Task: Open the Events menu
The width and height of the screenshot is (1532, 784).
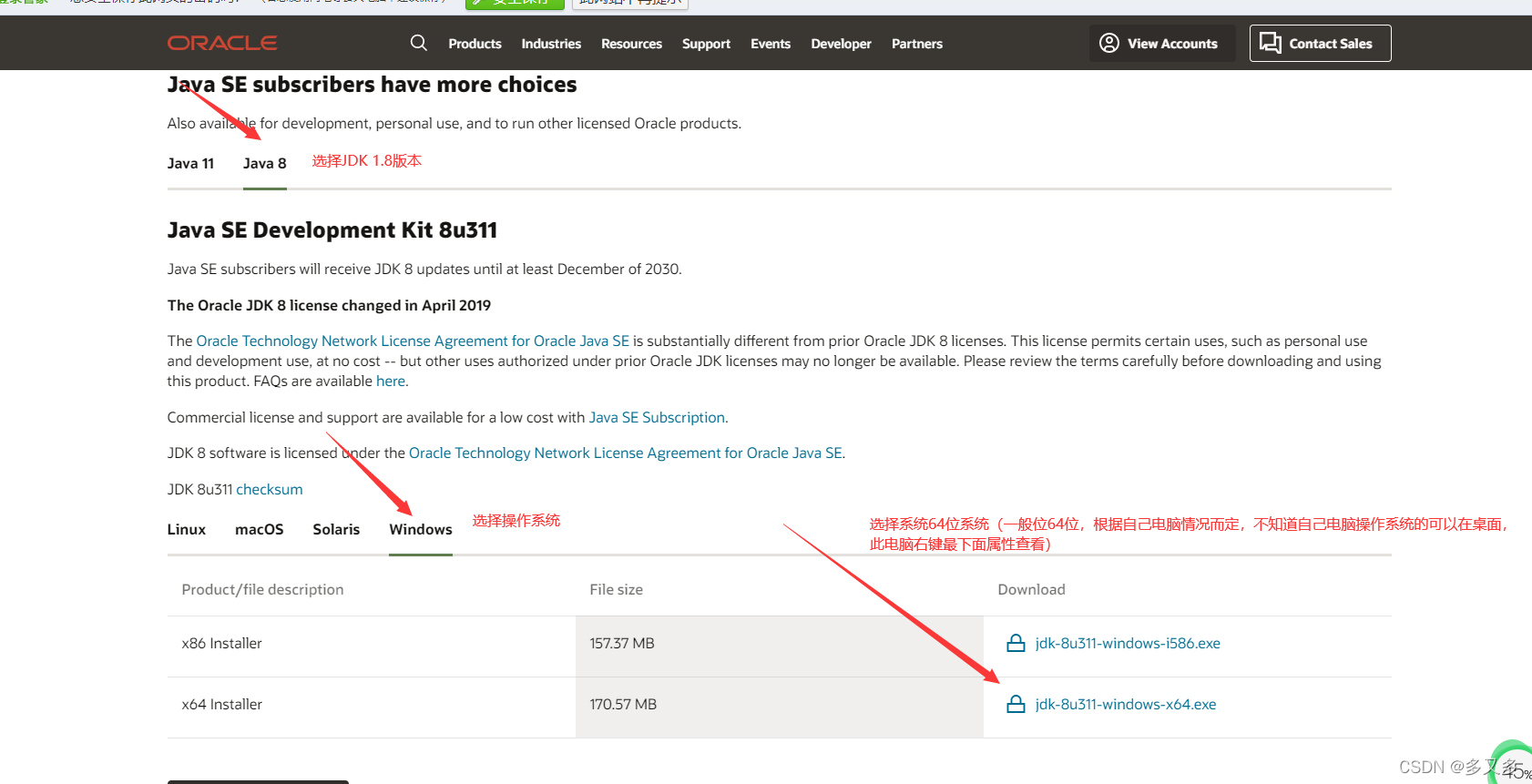Action: pos(771,44)
